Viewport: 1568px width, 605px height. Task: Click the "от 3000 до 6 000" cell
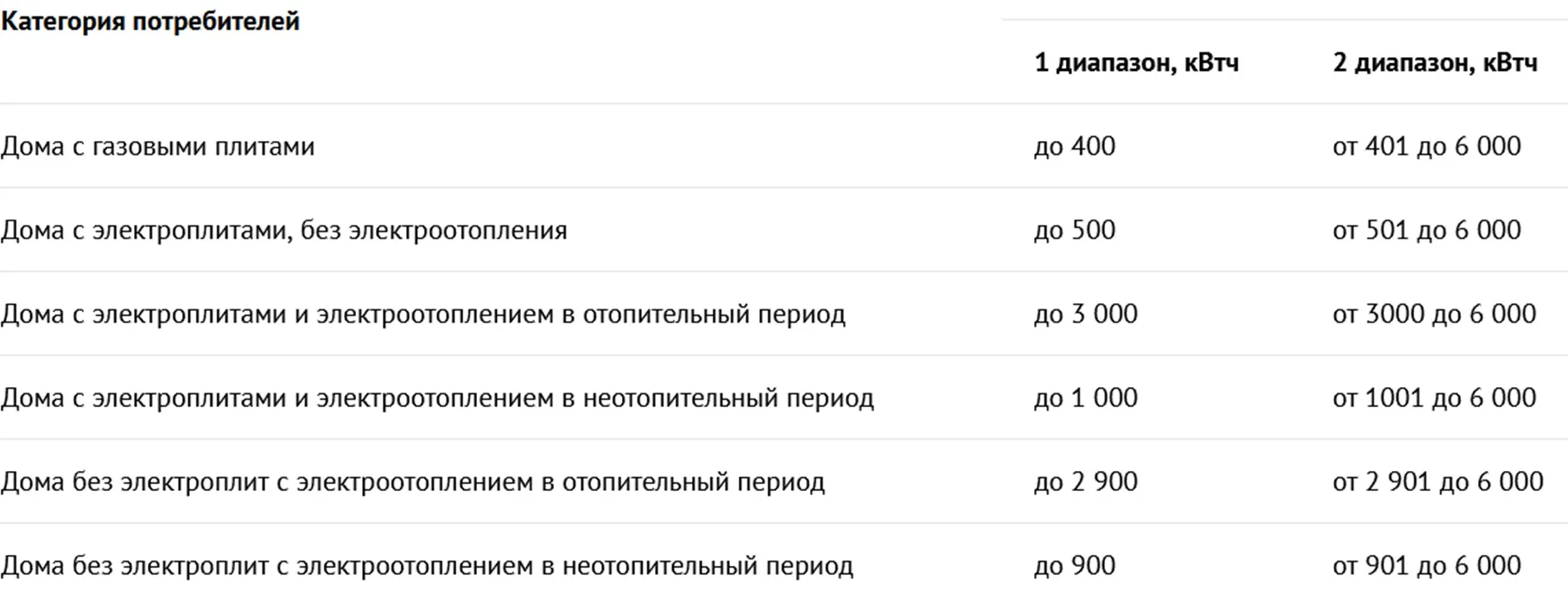point(1434,314)
